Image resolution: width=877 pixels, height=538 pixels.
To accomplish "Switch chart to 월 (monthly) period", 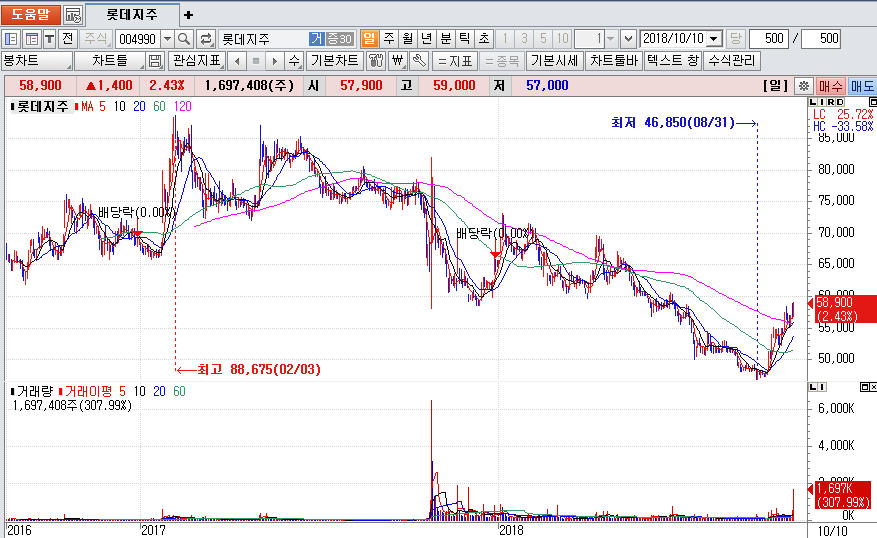I will pos(407,38).
